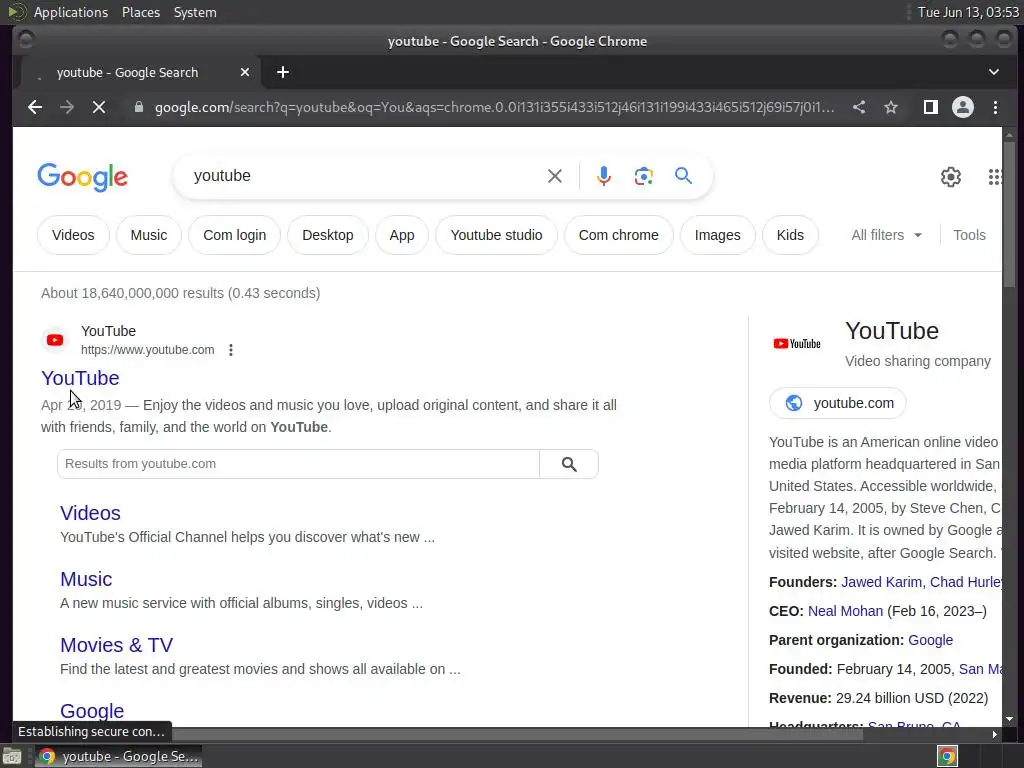
Task: Stop loading the page
Action: (99, 107)
